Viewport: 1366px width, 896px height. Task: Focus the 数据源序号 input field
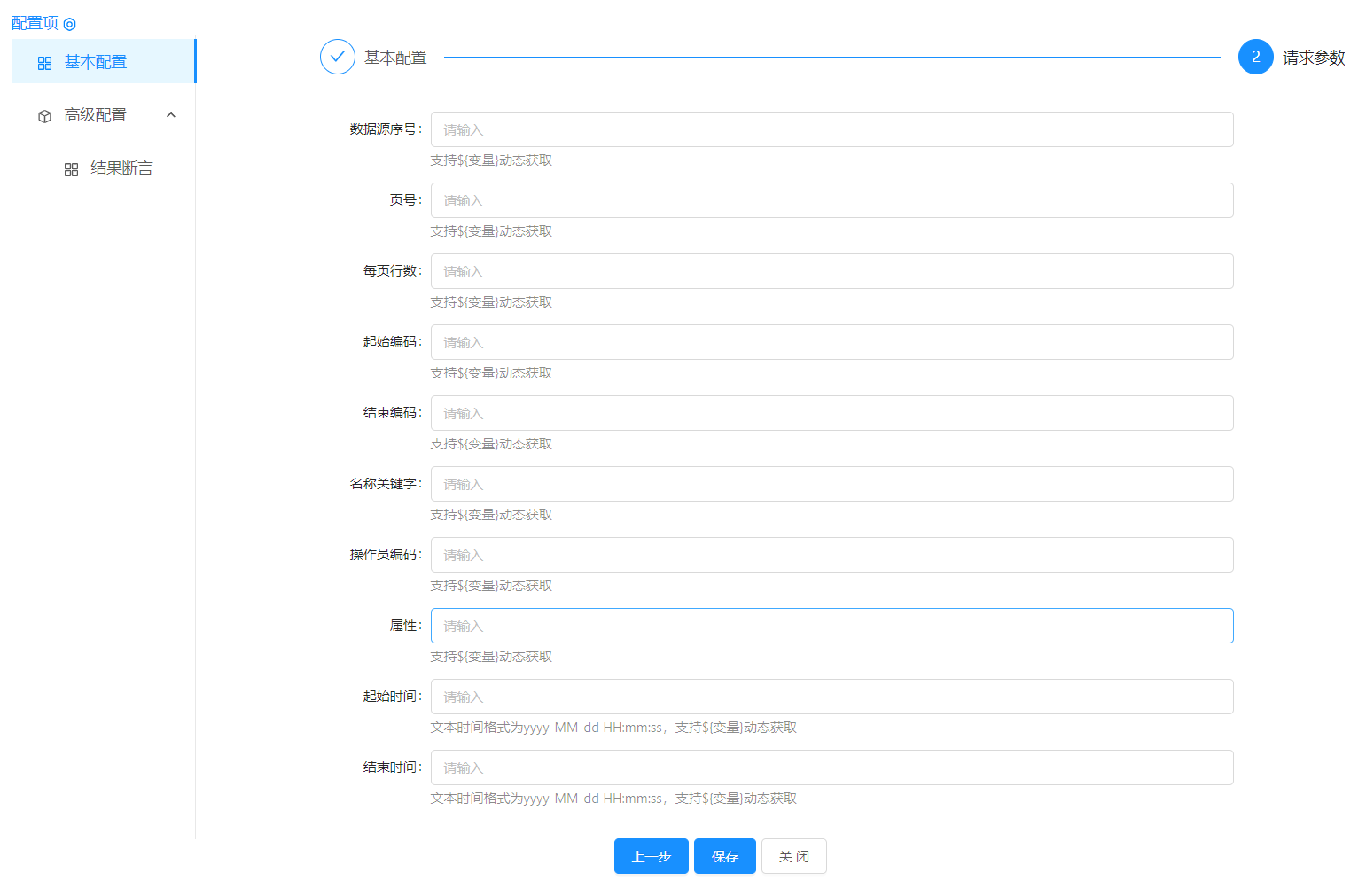[831, 129]
